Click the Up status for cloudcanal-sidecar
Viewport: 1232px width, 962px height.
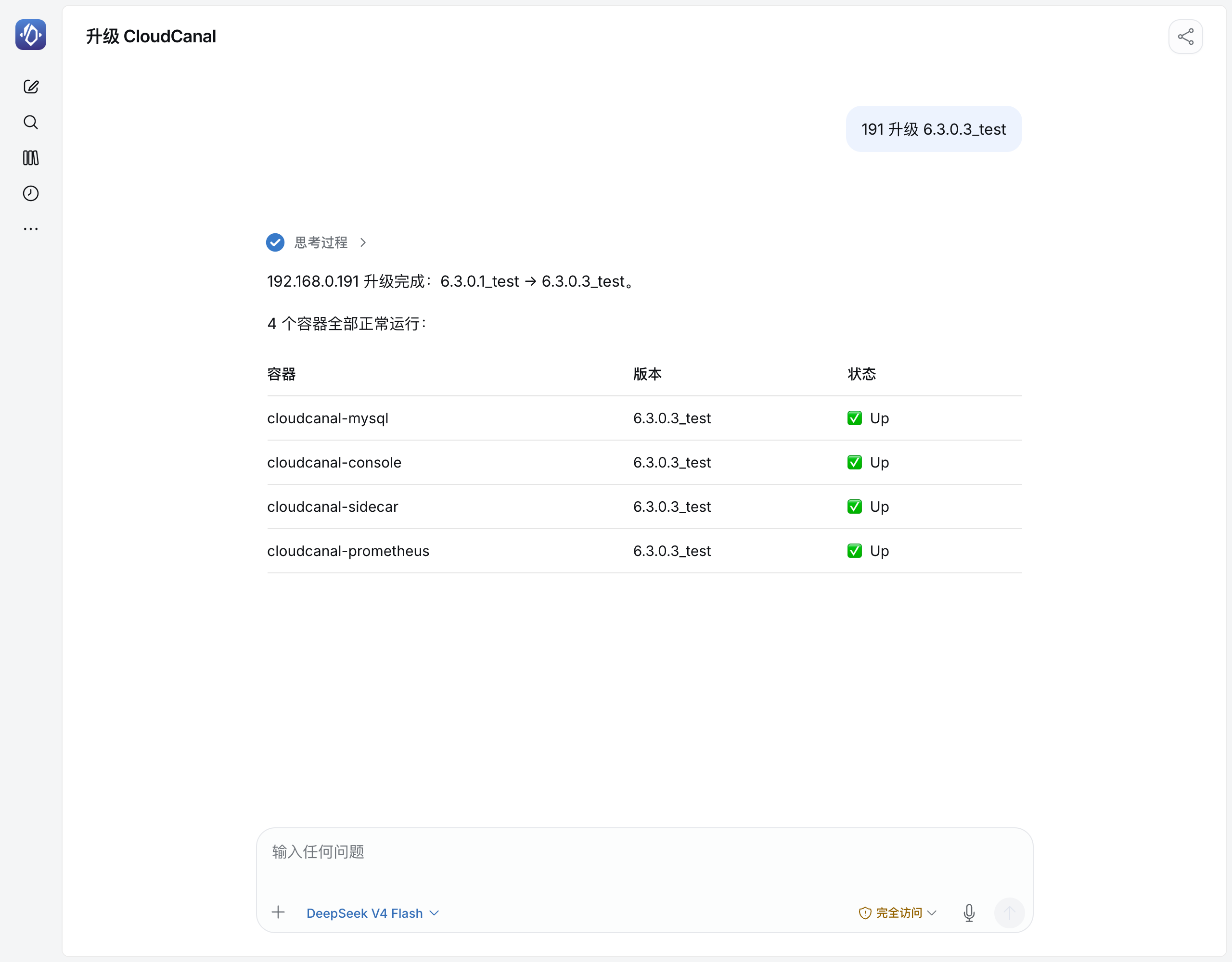click(x=868, y=507)
